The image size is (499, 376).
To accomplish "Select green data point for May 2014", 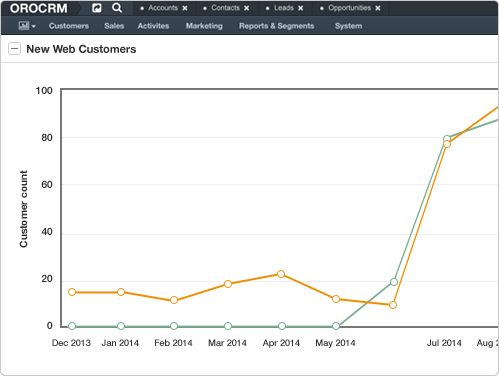I will point(336,326).
